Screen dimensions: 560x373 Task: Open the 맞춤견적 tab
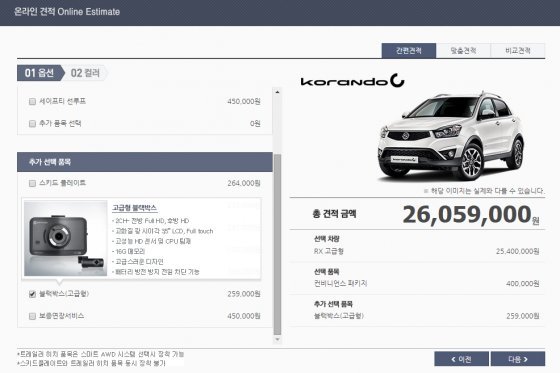click(463, 51)
